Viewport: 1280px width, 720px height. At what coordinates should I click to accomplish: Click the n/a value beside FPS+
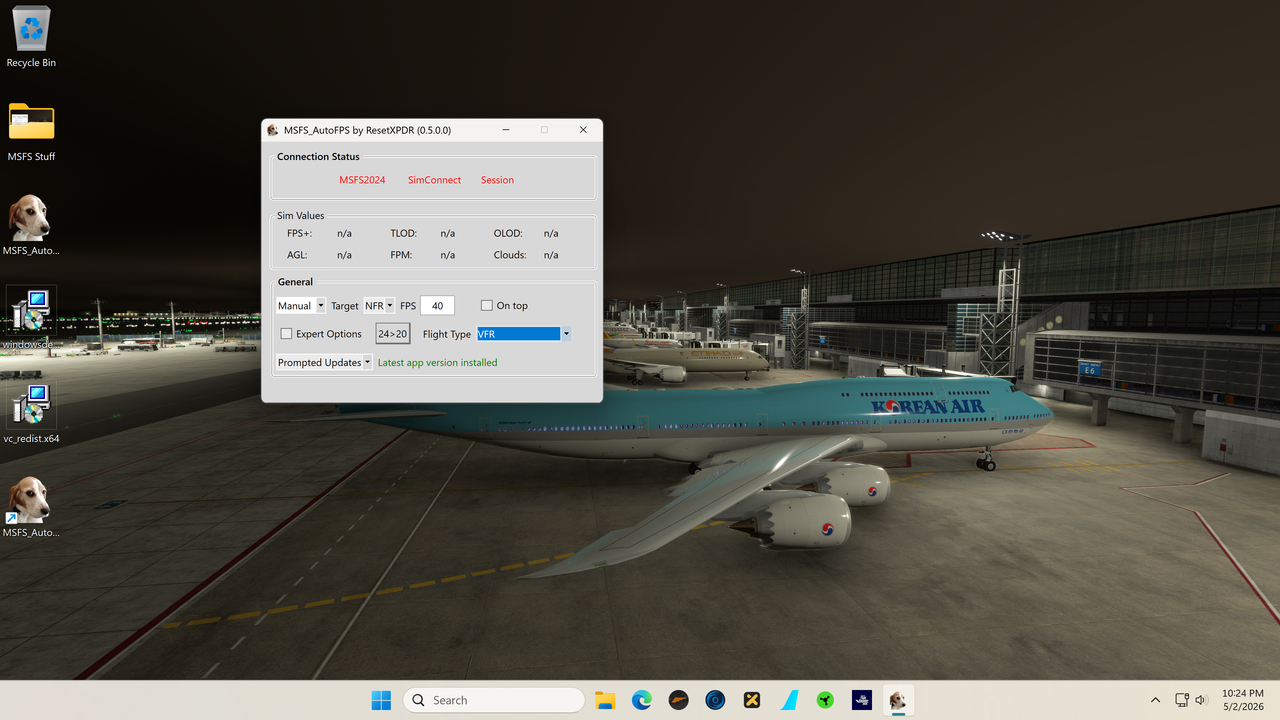pyautogui.click(x=344, y=233)
